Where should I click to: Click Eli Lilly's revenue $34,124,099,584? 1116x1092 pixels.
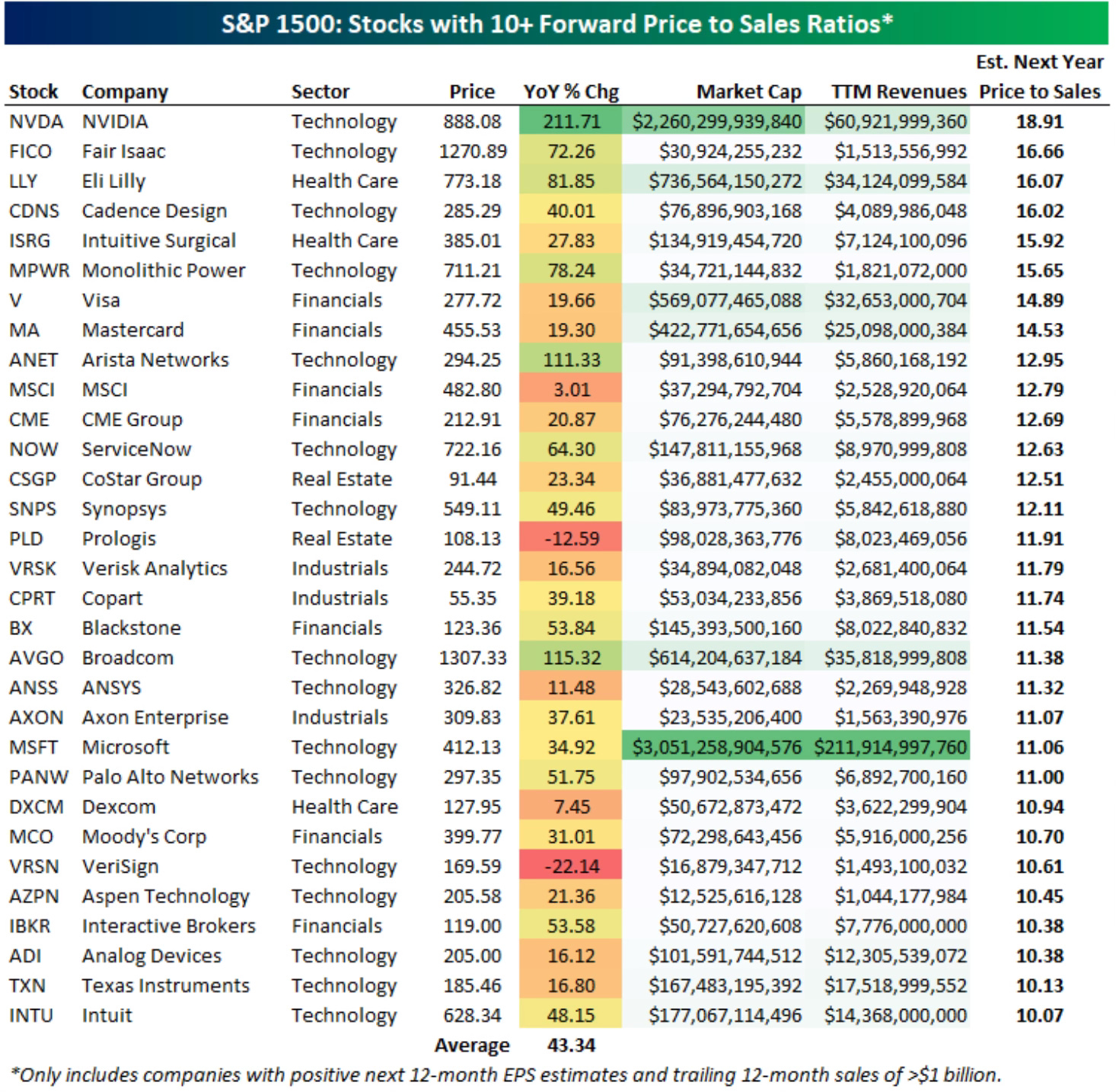pyautogui.click(x=895, y=180)
